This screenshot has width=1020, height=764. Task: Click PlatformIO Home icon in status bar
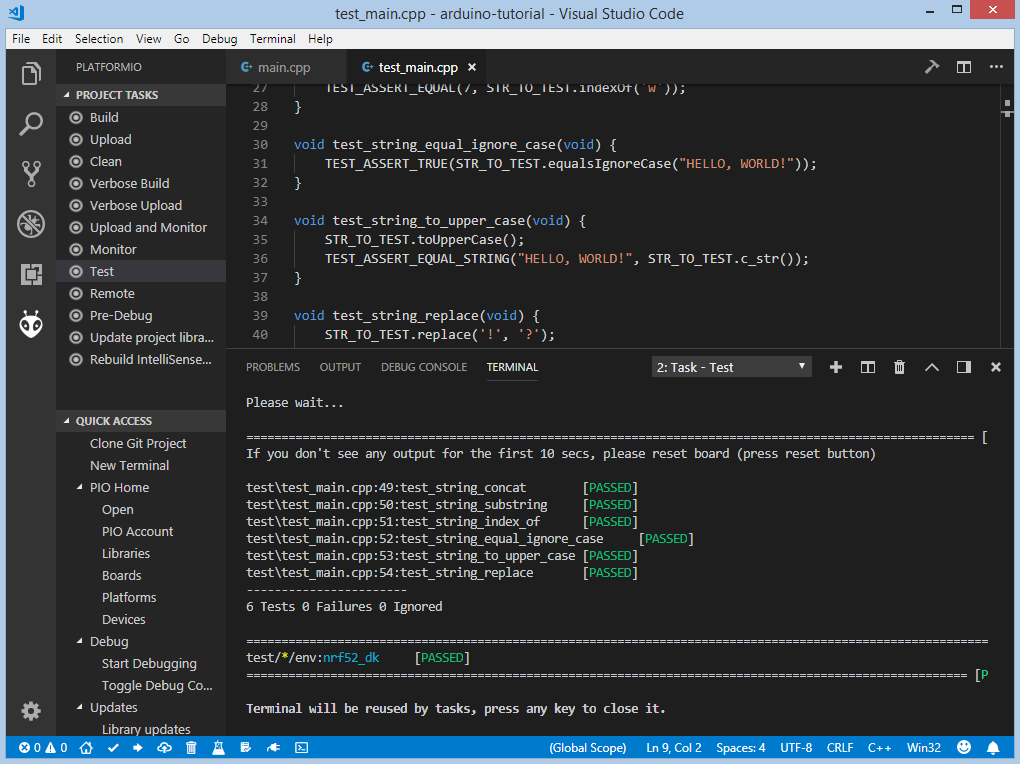click(x=86, y=748)
